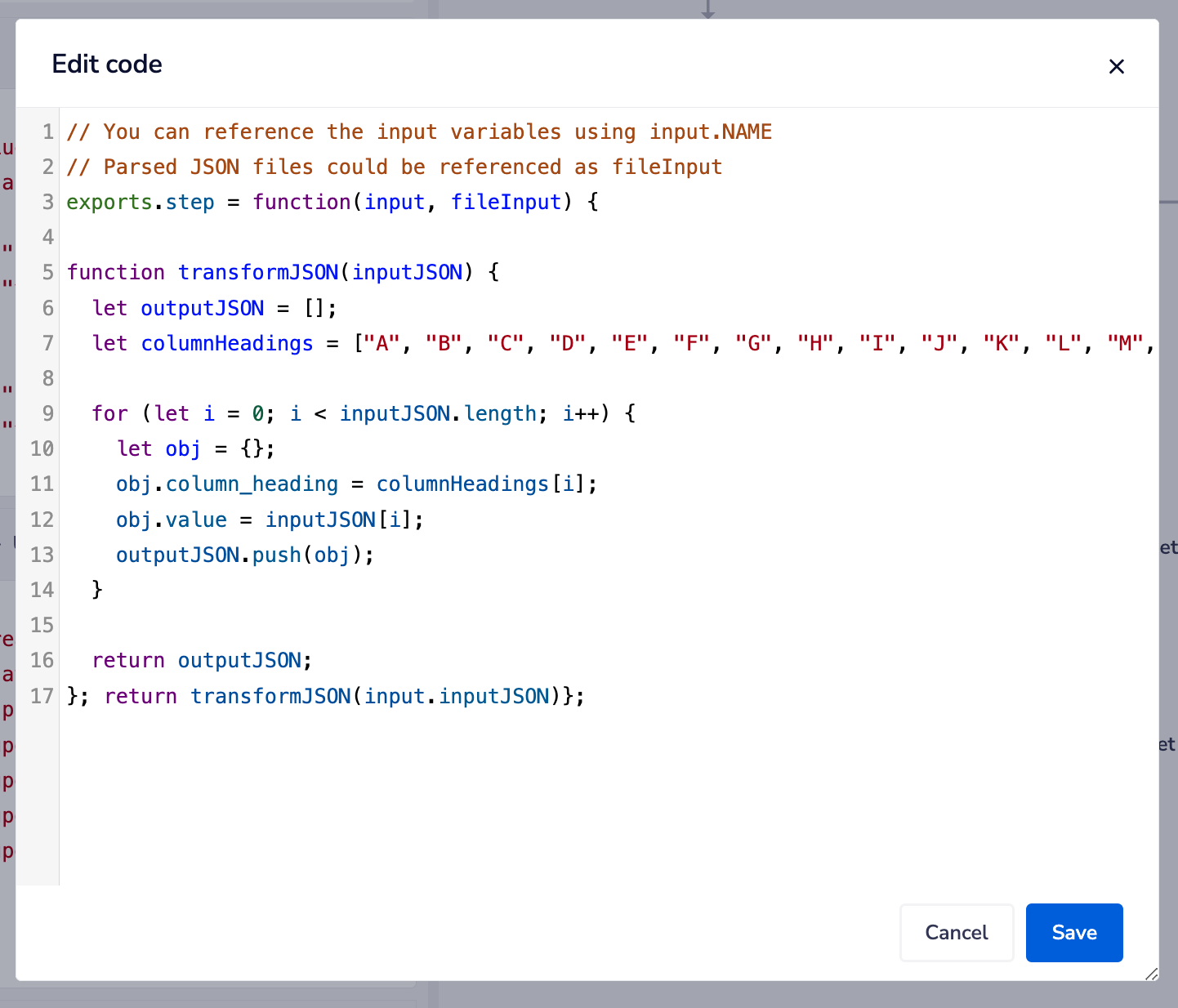Click the for loop on line 9
This screenshot has height=1008, width=1178.
pos(110,413)
